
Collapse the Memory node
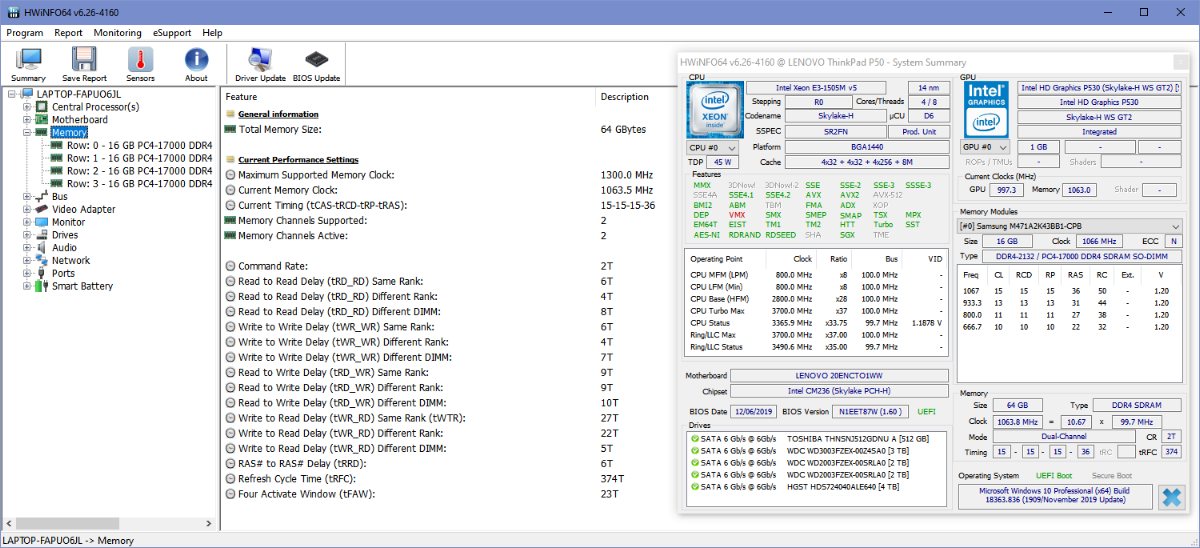[28, 132]
